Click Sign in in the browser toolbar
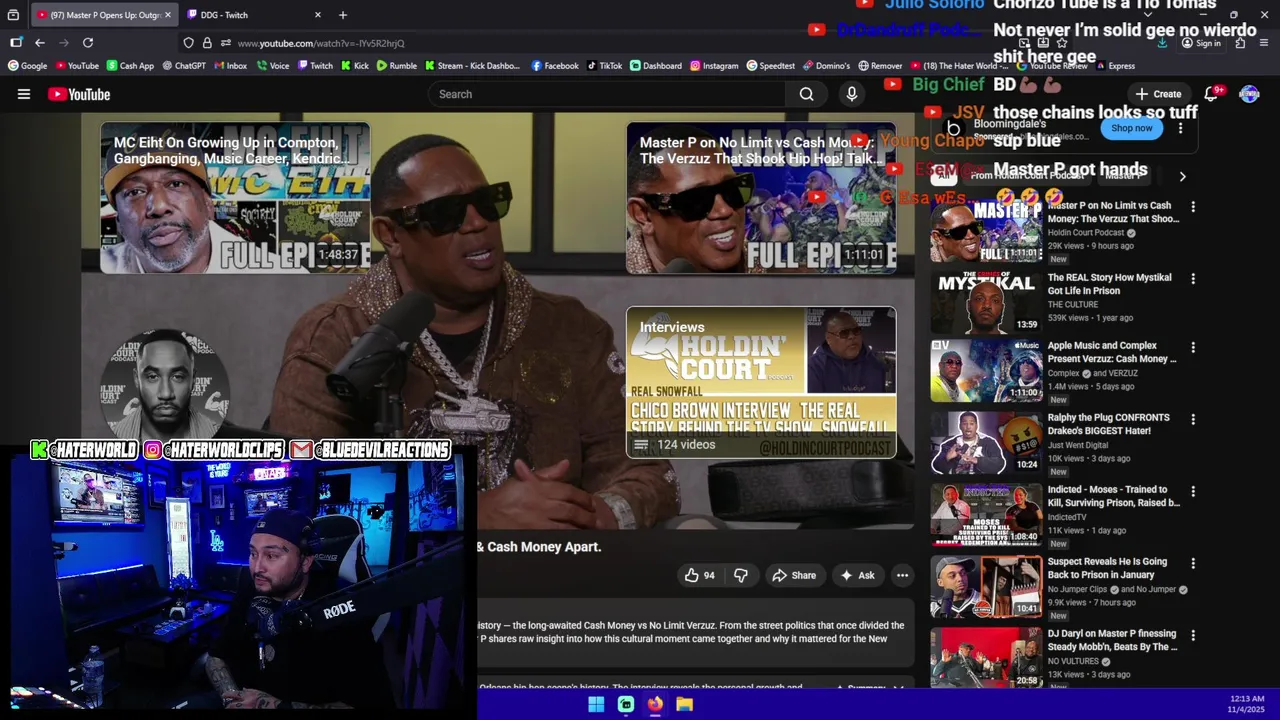 pos(1201,43)
